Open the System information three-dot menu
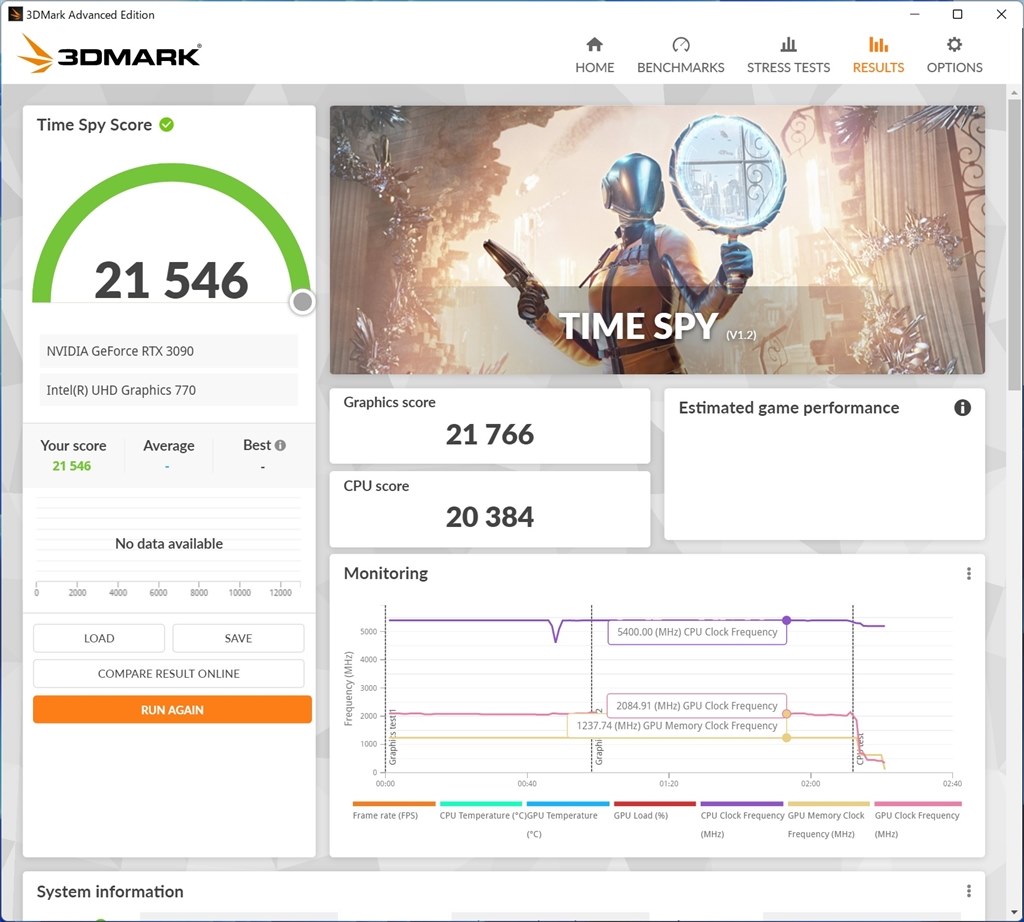Viewport: 1024px width, 922px height. (x=968, y=891)
